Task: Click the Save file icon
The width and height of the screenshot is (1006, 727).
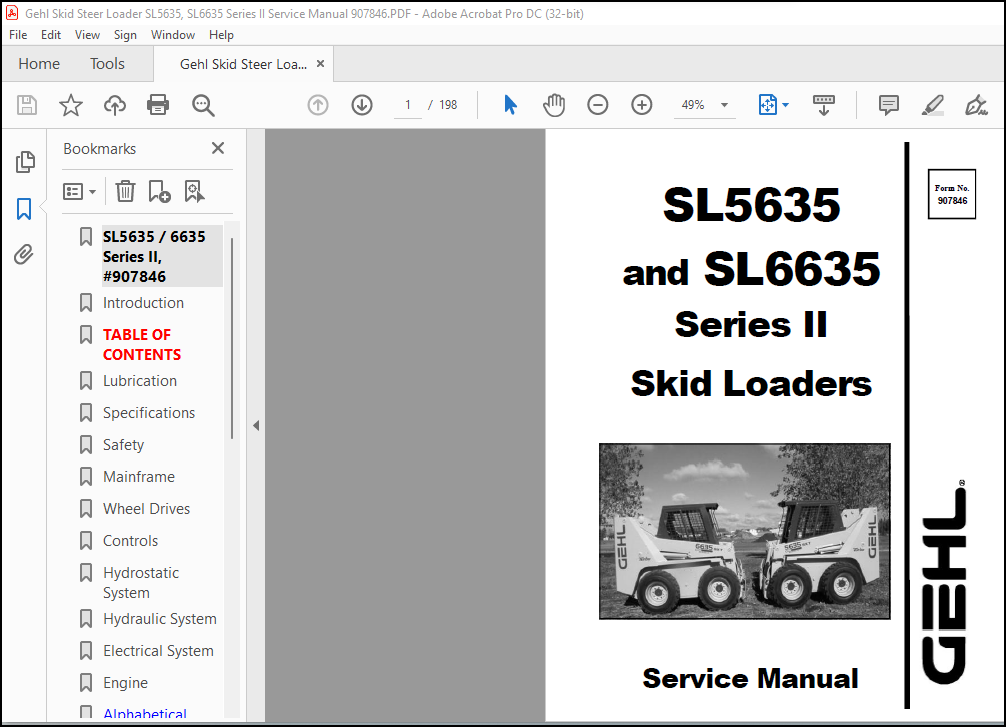Action: tap(27, 105)
